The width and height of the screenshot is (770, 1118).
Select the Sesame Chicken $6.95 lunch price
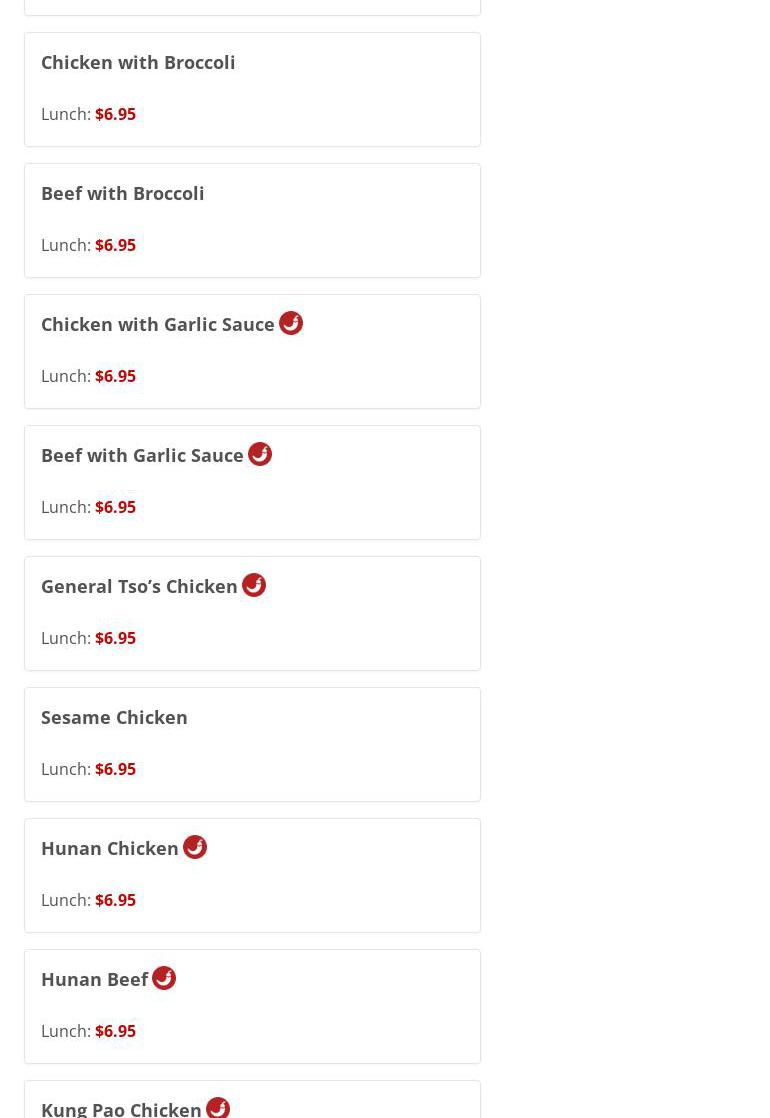115,769
